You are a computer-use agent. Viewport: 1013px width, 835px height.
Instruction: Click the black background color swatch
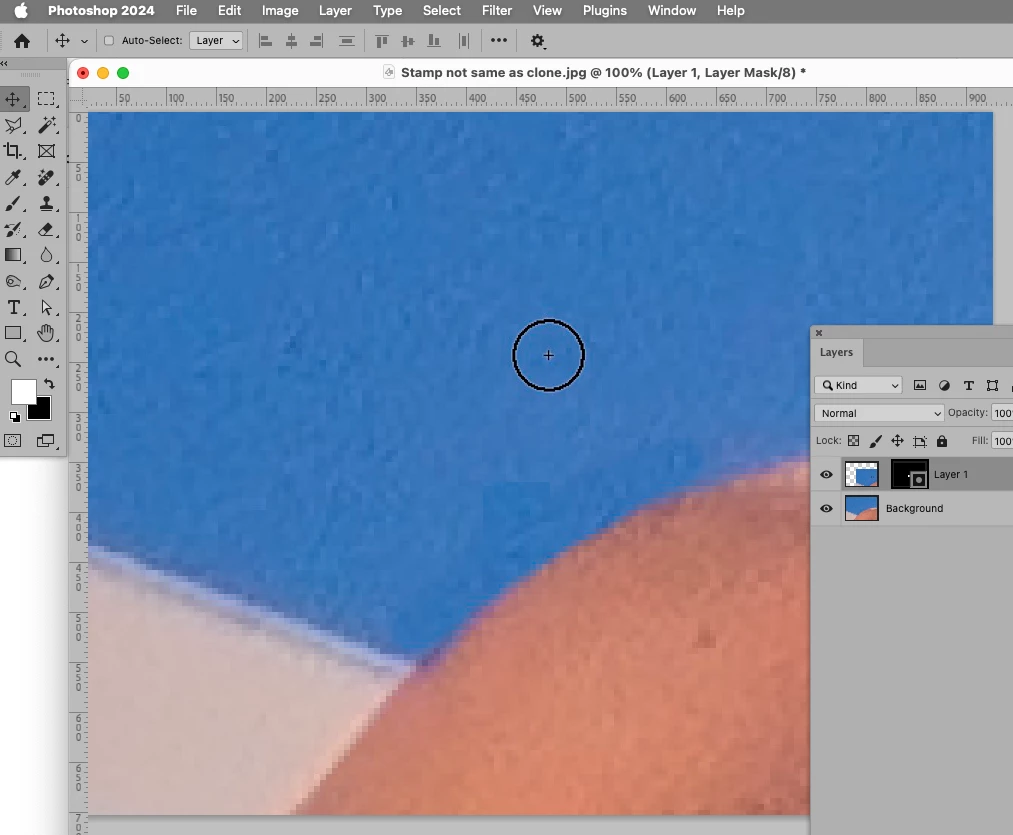(x=41, y=410)
